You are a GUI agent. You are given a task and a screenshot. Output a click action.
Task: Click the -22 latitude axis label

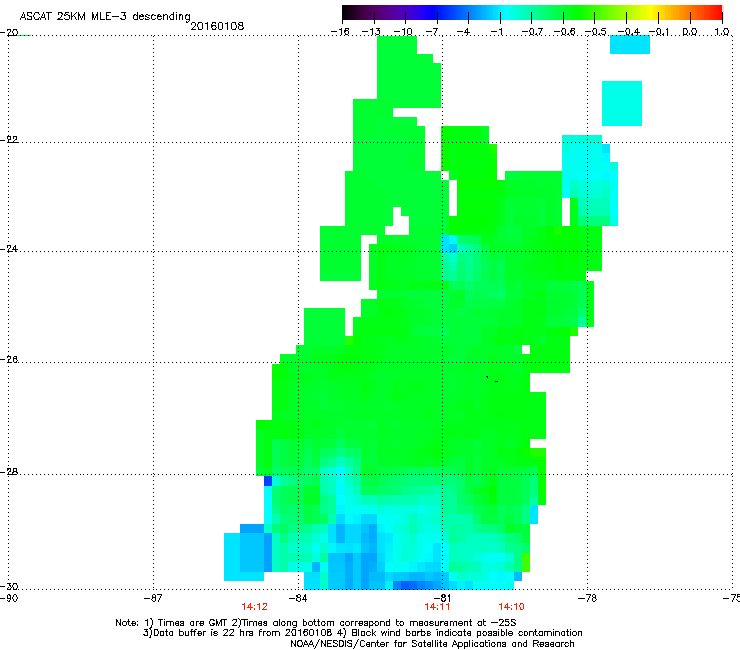click(9, 140)
